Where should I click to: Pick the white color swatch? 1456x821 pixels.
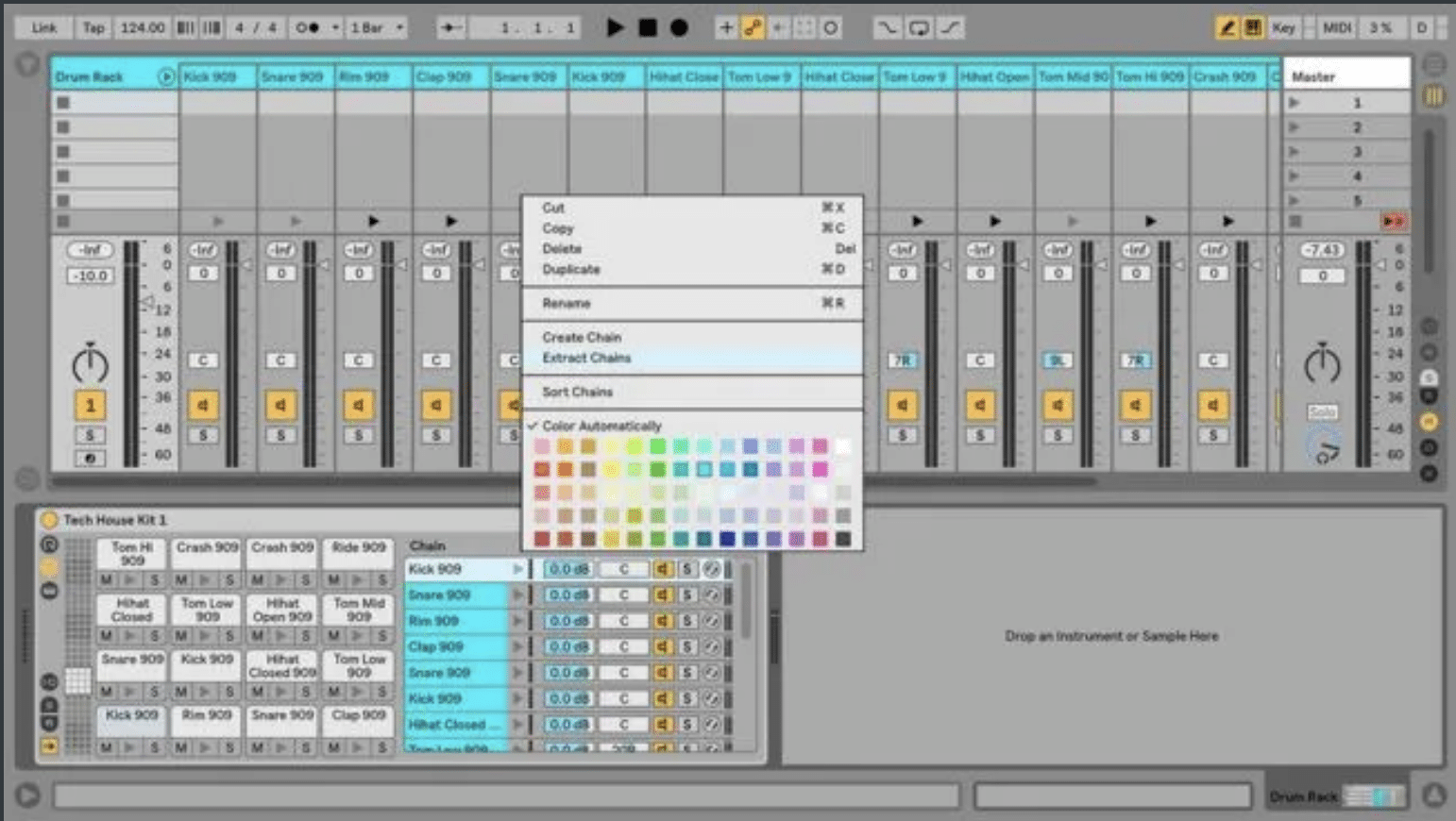[x=842, y=445]
